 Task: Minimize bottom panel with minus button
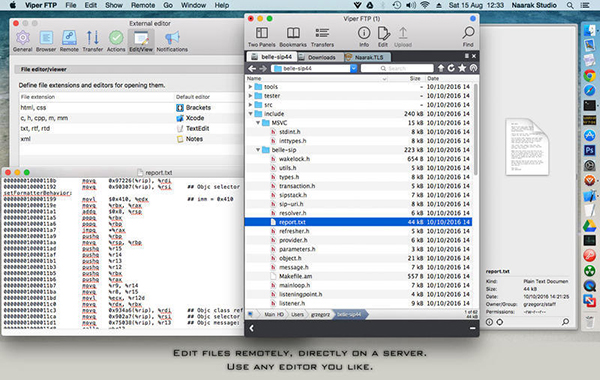(x=473, y=328)
